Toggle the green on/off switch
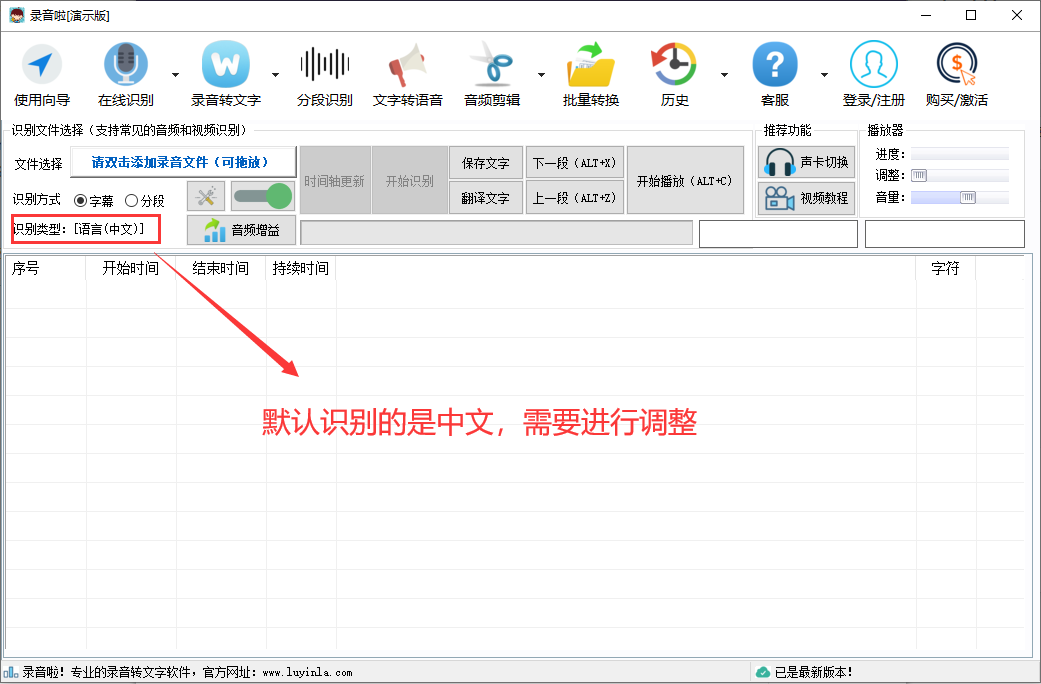1041x684 pixels. point(263,197)
